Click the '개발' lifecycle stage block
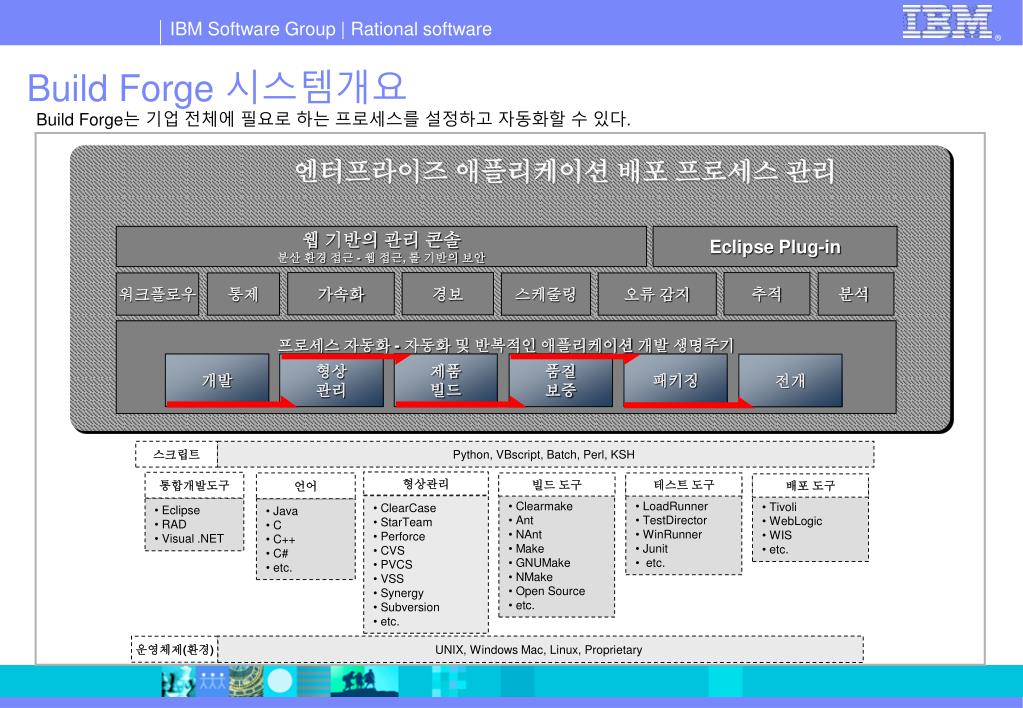The height and width of the screenshot is (708, 1023). (x=217, y=380)
